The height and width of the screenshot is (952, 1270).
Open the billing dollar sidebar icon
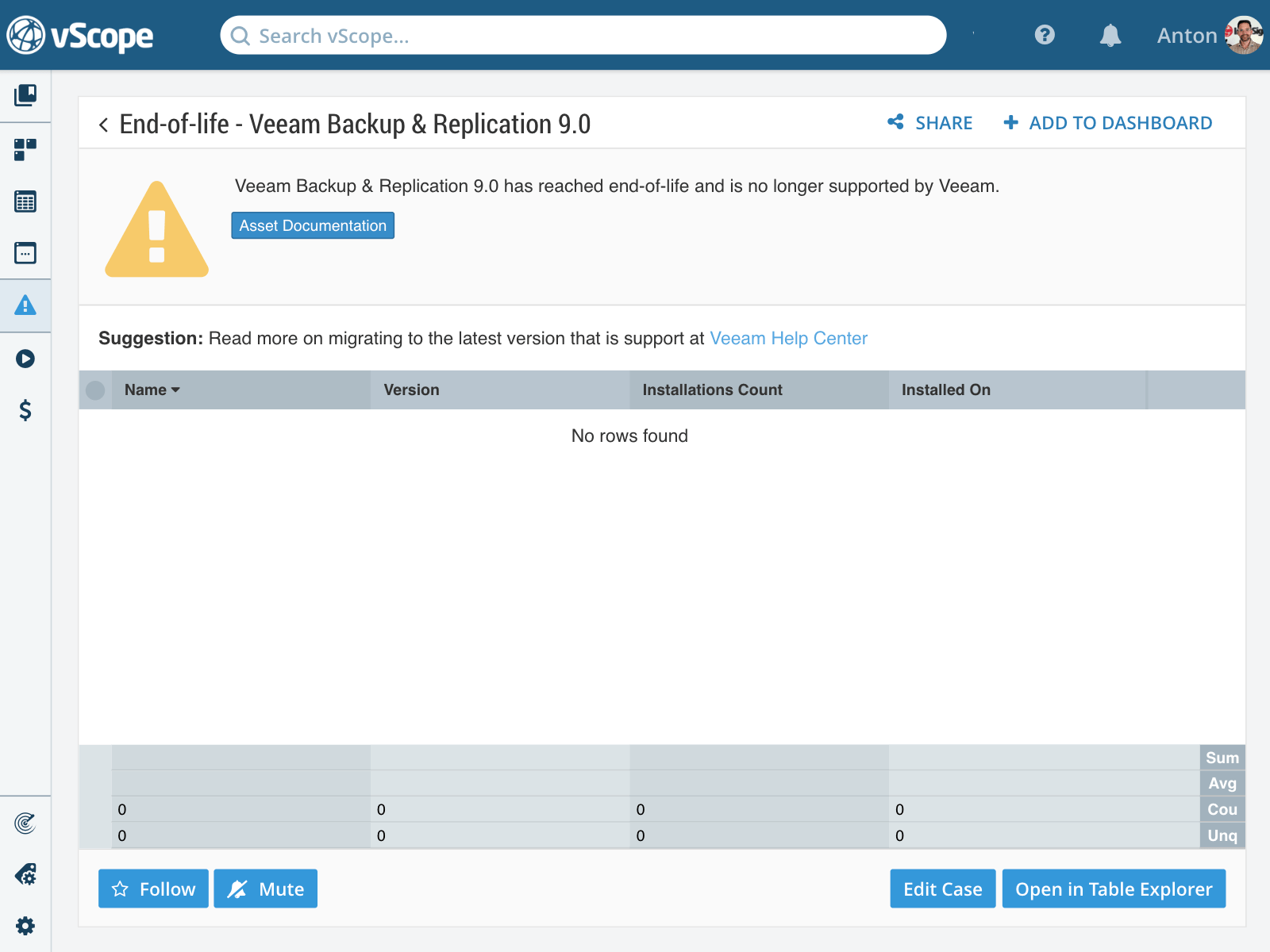point(25,410)
